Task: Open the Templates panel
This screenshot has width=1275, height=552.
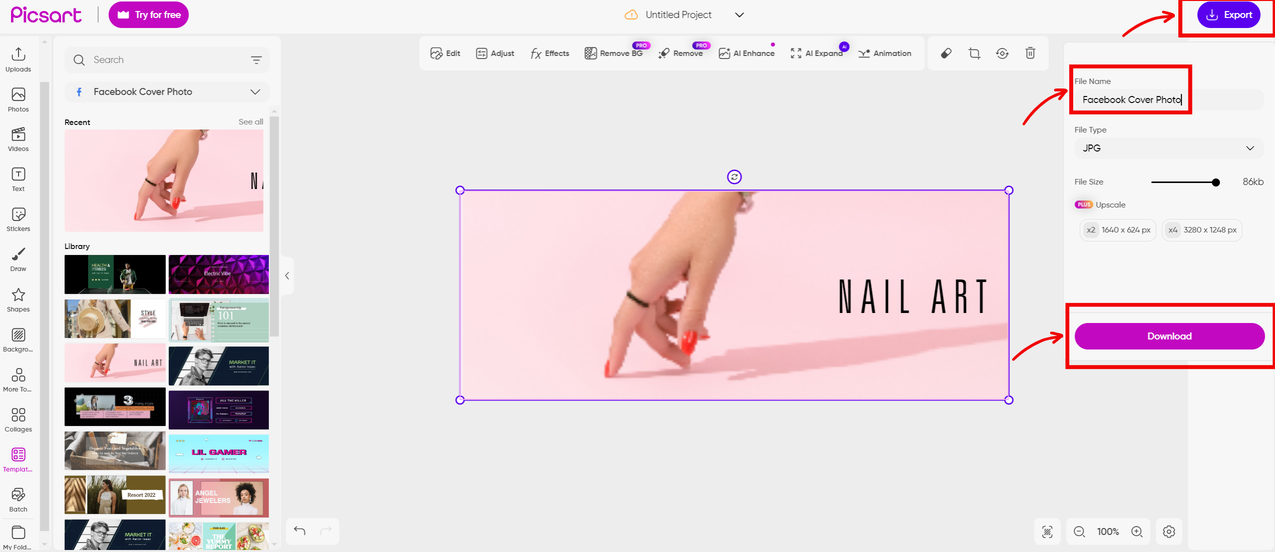Action: point(18,459)
